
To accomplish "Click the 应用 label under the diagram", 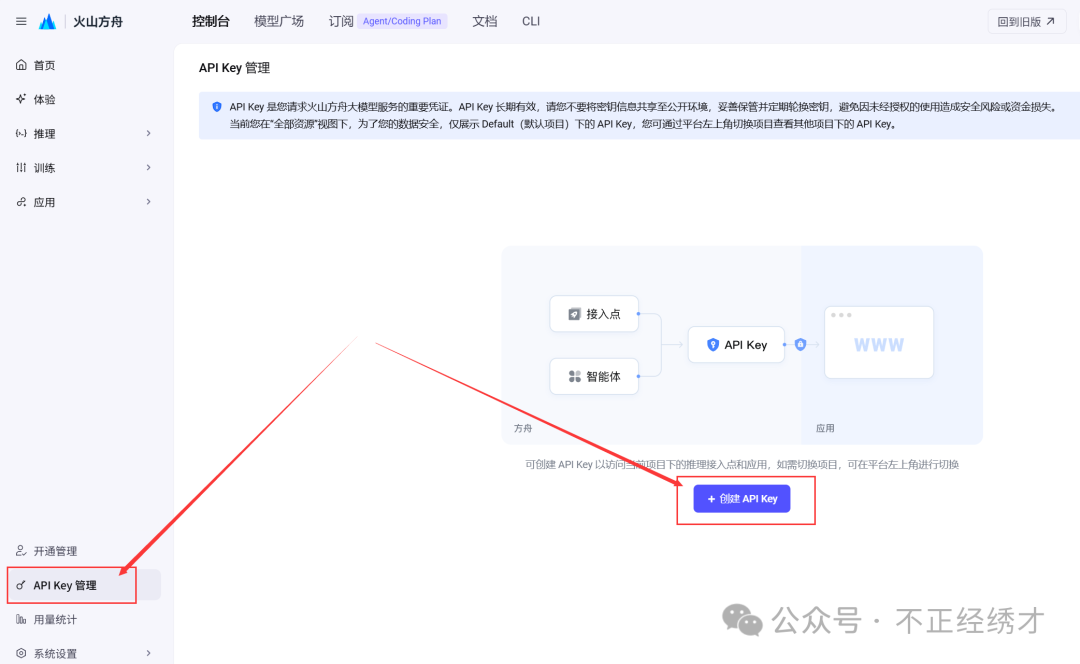I will tap(825, 428).
